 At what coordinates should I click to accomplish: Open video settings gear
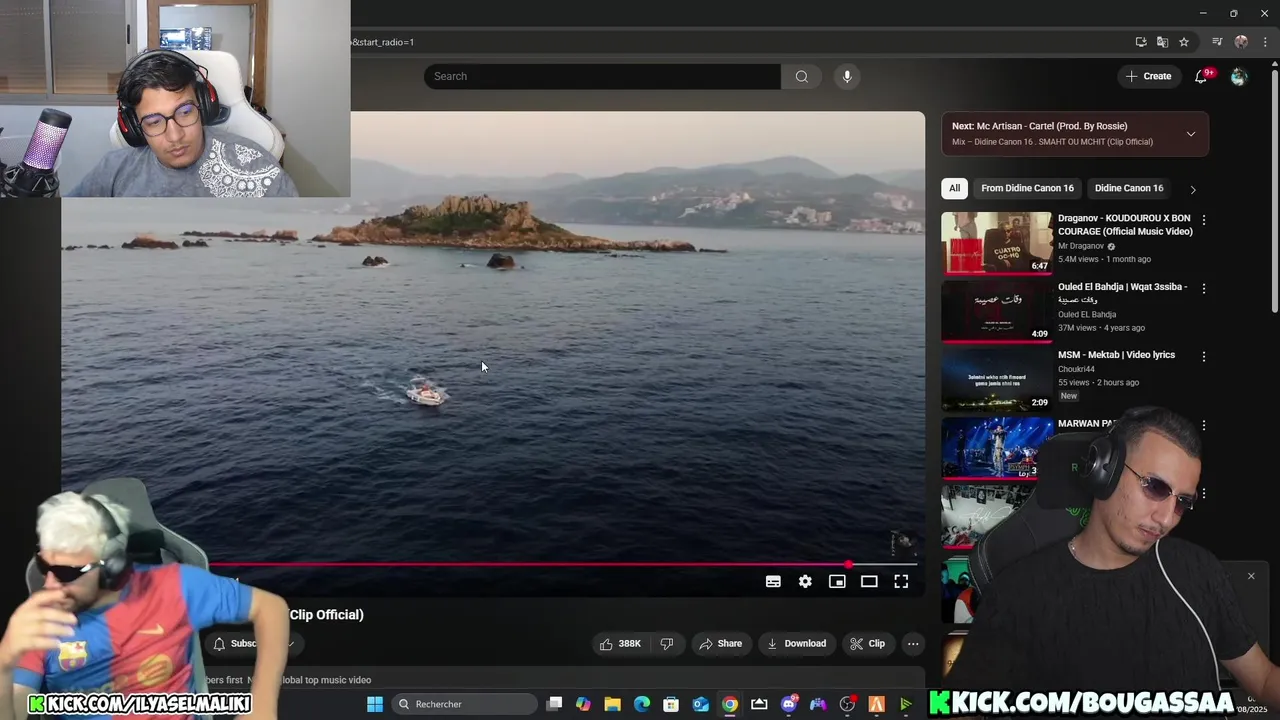coord(805,581)
